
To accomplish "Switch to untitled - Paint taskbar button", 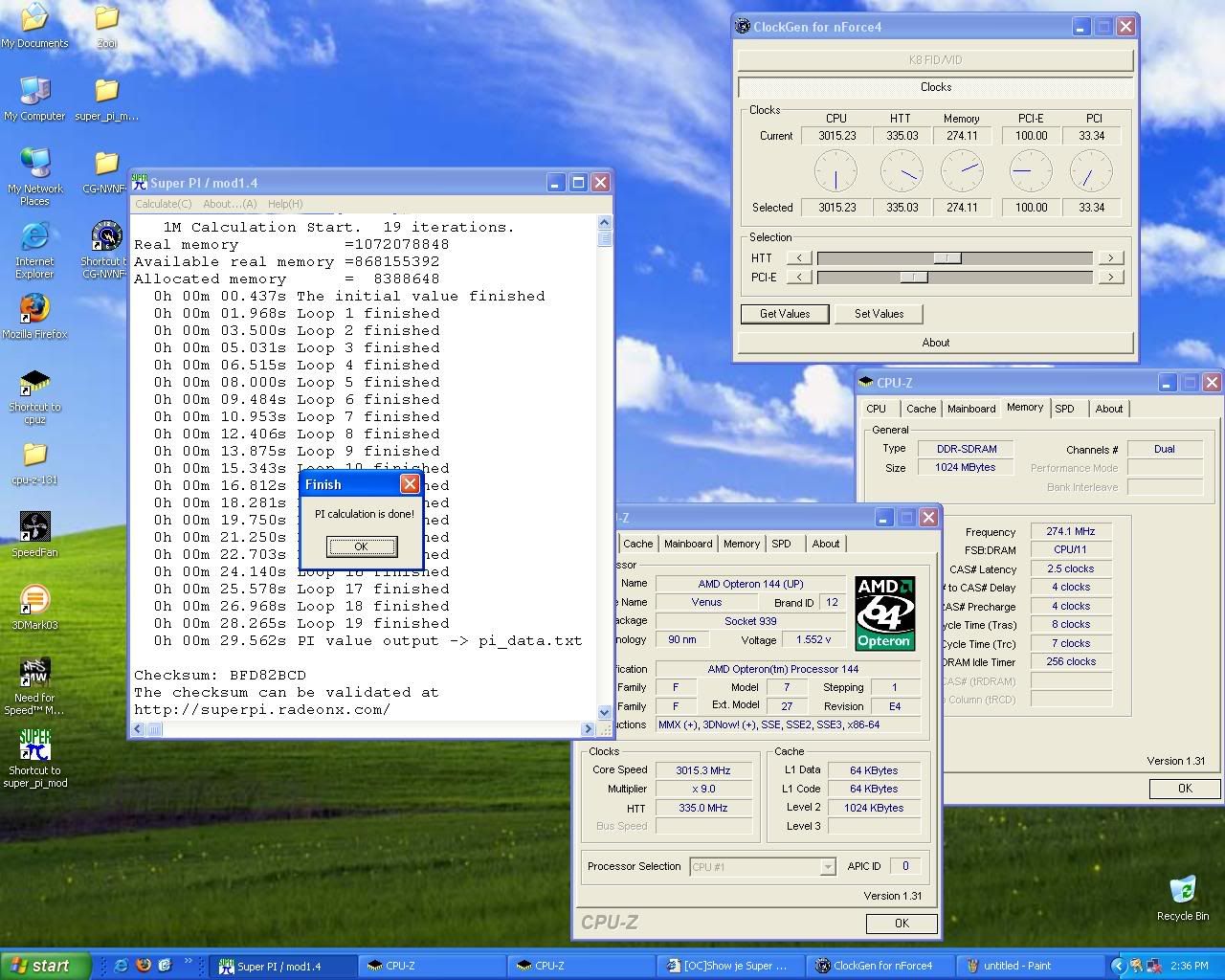I will (x=1031, y=966).
